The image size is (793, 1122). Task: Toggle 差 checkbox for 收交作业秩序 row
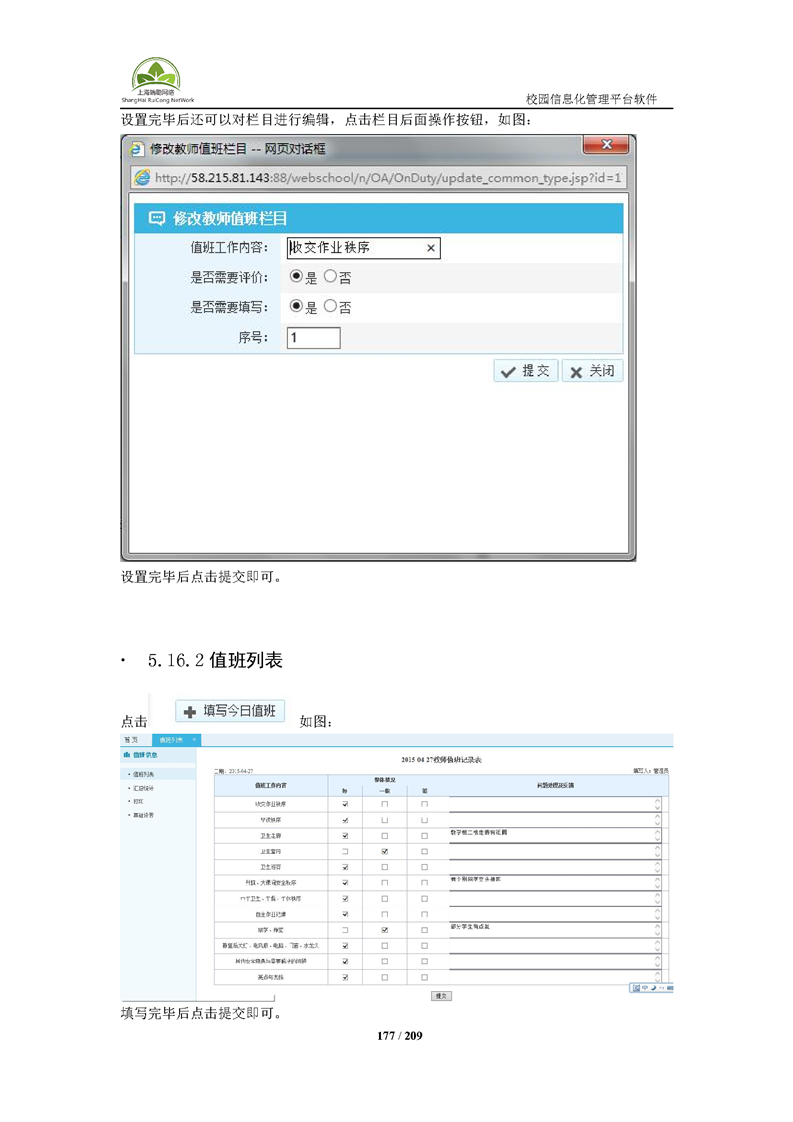[424, 804]
